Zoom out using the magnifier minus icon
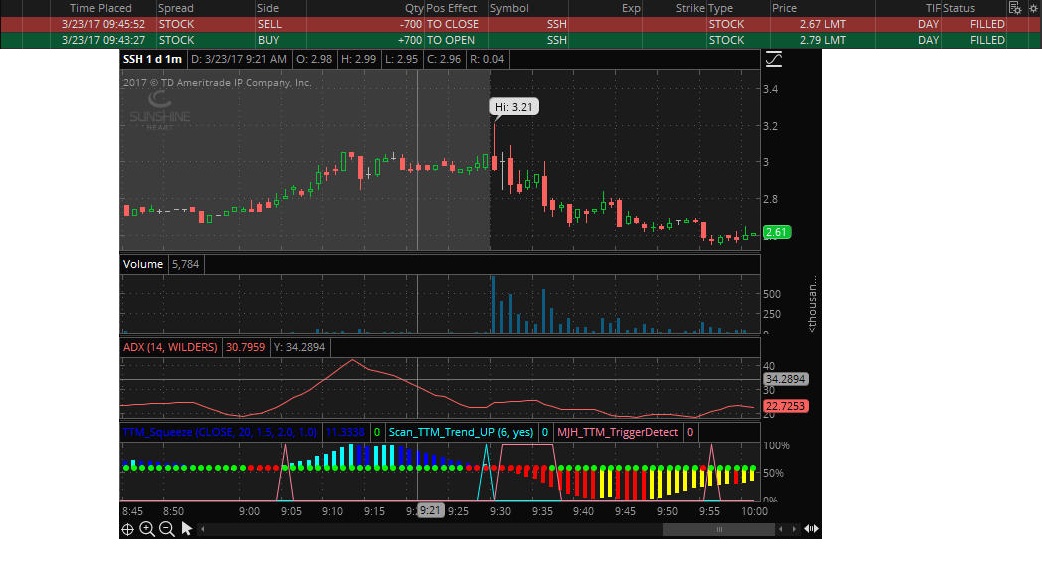The image size is (1042, 568). (x=166, y=529)
